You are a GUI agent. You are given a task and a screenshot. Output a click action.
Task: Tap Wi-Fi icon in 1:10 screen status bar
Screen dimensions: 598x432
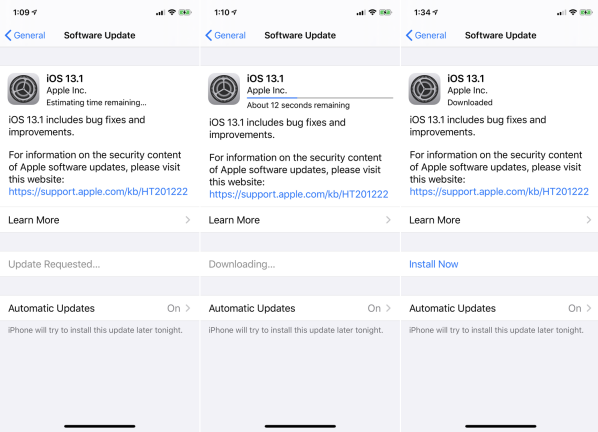(372, 12)
